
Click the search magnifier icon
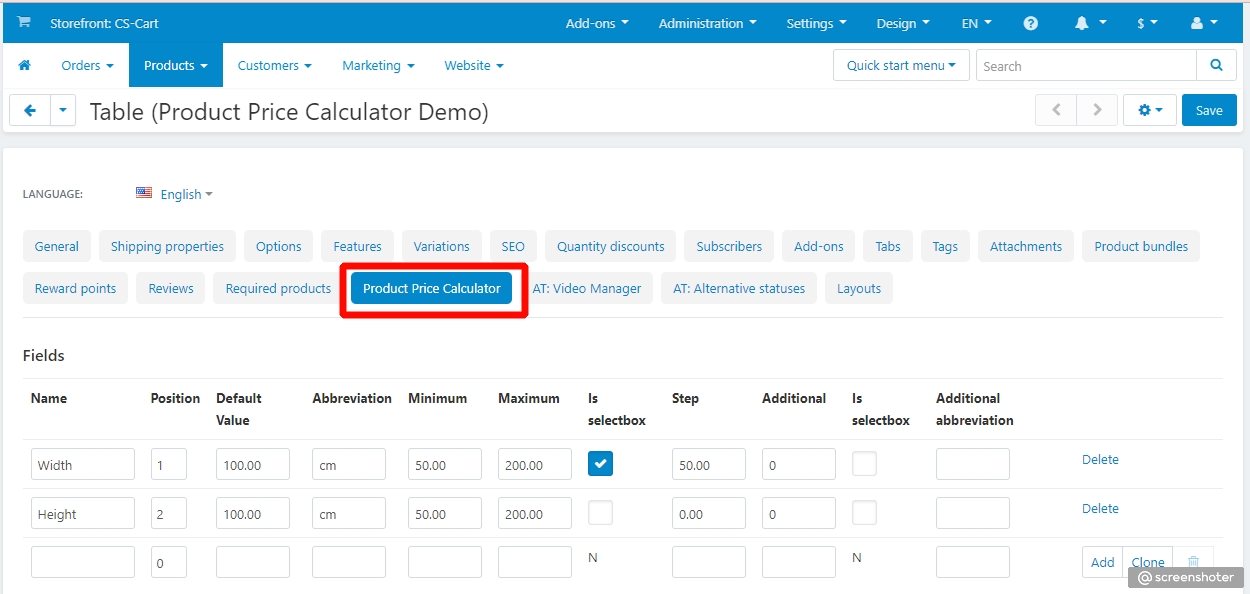click(1216, 66)
